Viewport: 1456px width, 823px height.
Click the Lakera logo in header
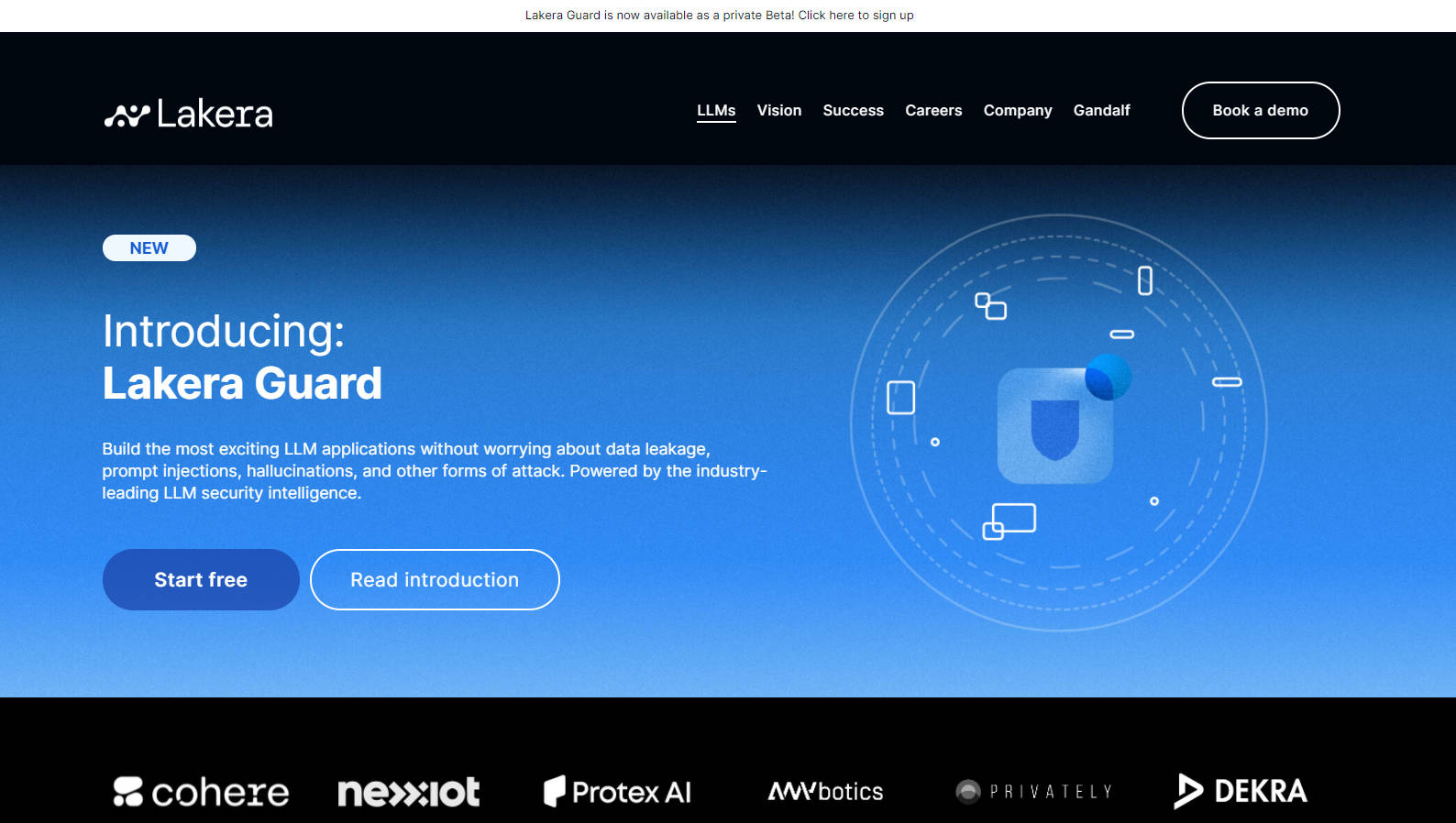click(188, 114)
